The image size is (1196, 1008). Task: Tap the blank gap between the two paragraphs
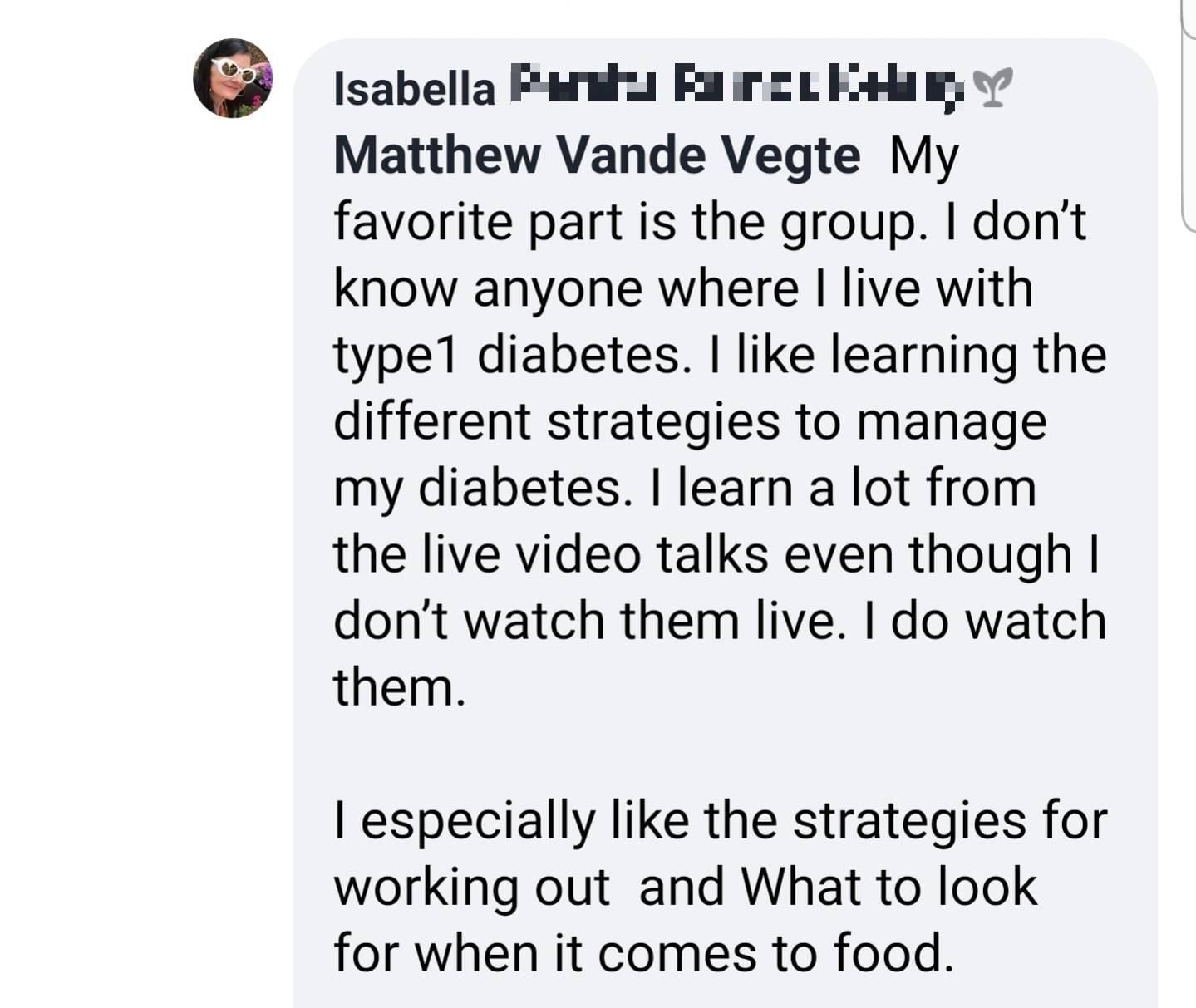click(720, 754)
